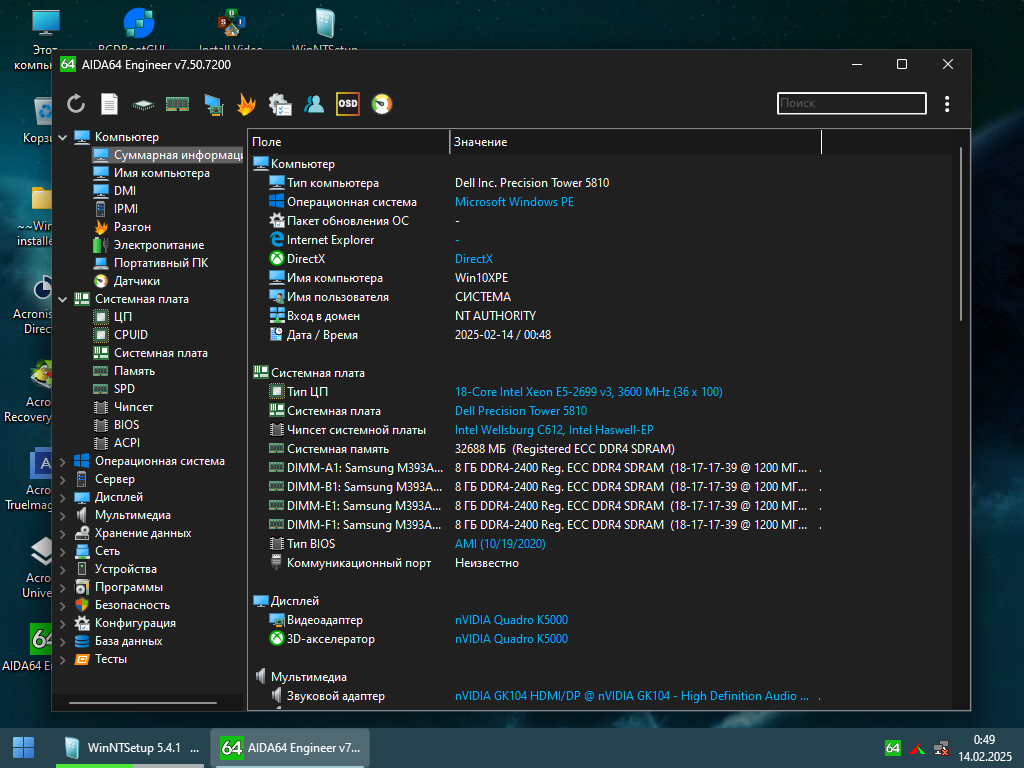Click the Значение column header
Viewport: 1024px width, 768px height.
[x=635, y=142]
